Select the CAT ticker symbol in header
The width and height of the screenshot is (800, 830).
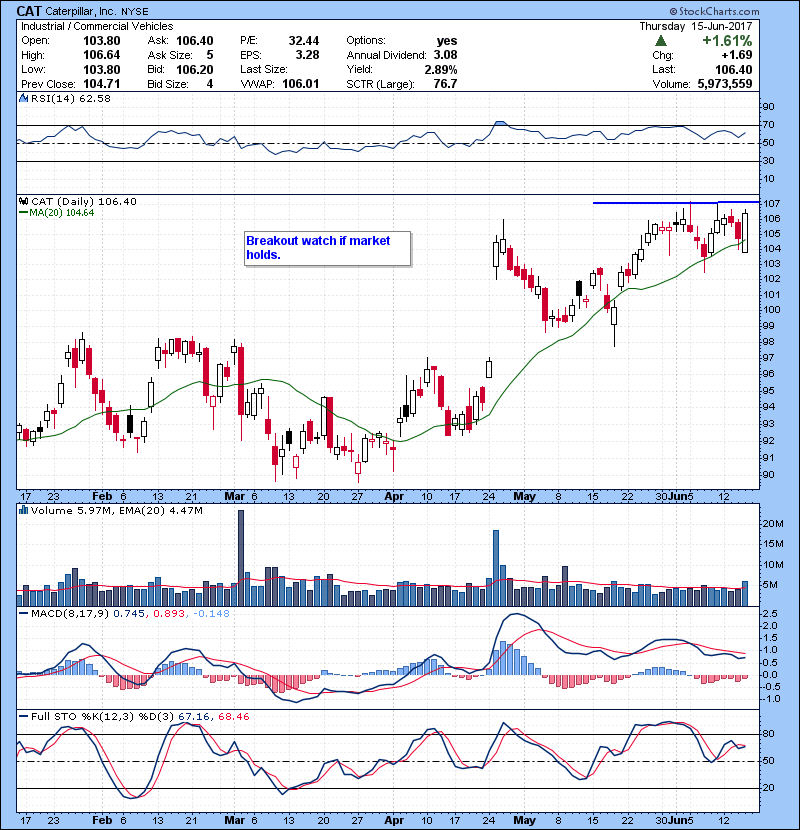point(29,11)
